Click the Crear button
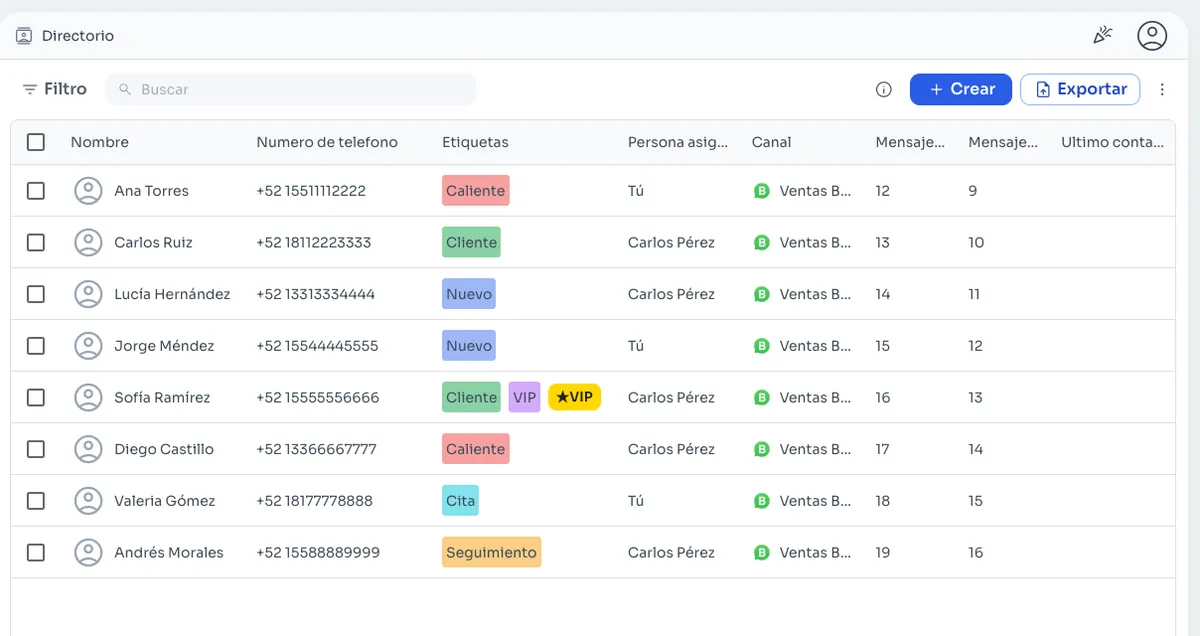 tap(961, 89)
